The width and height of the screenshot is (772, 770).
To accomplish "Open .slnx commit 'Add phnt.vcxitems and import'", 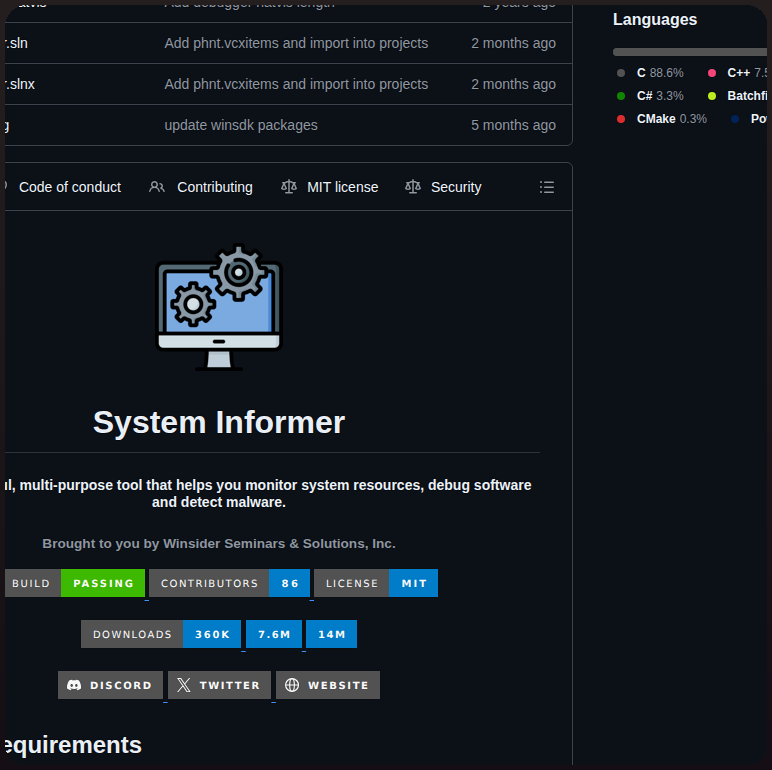I will point(296,84).
